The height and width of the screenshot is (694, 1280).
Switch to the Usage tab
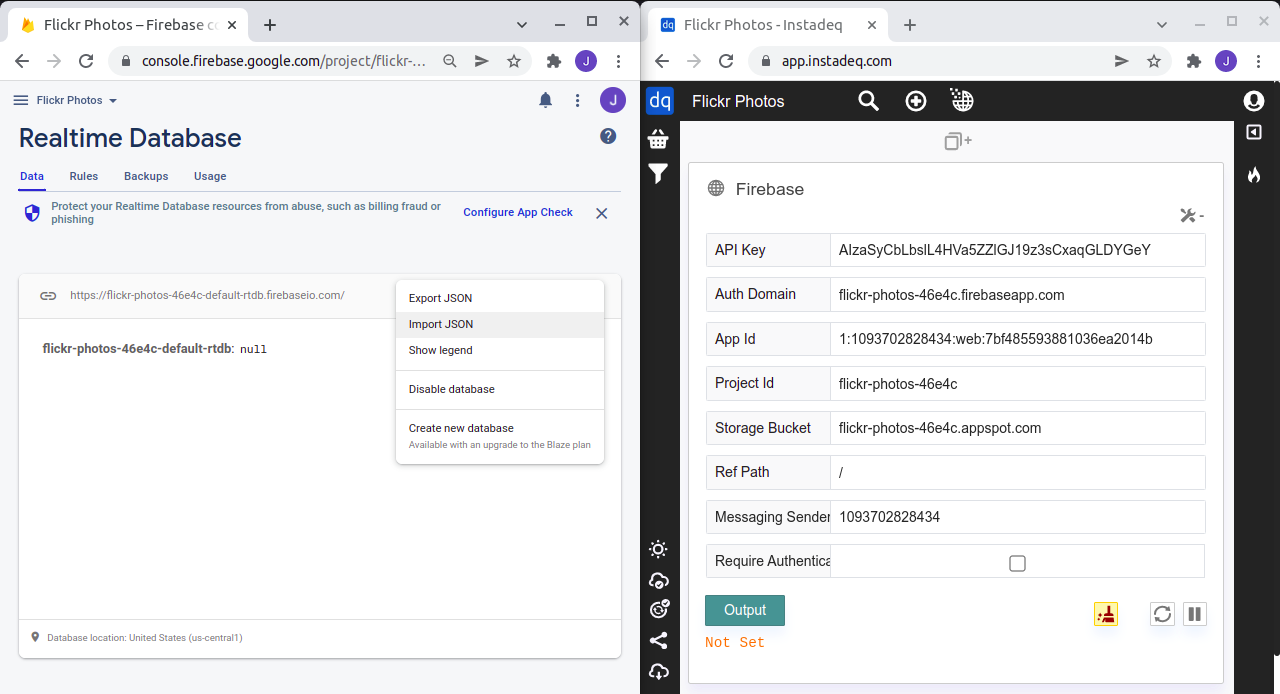click(210, 176)
